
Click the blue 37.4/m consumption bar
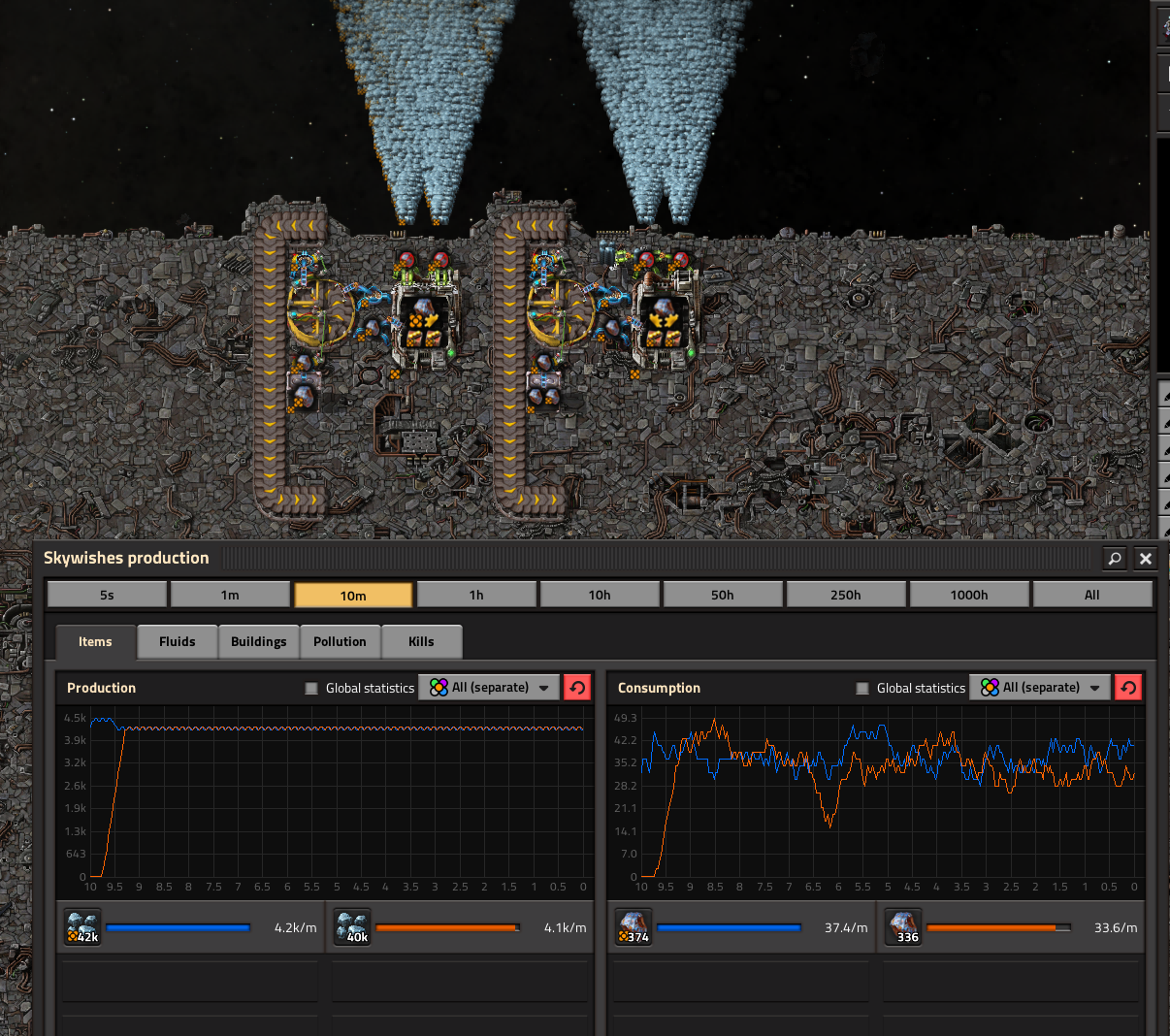(x=729, y=927)
